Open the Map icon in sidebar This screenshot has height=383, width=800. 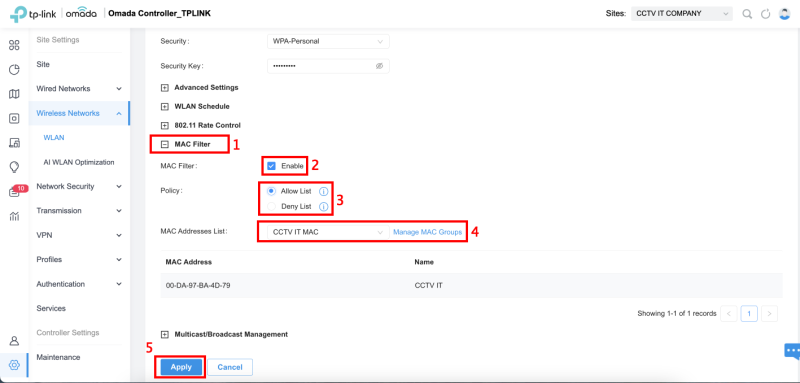[x=14, y=94]
